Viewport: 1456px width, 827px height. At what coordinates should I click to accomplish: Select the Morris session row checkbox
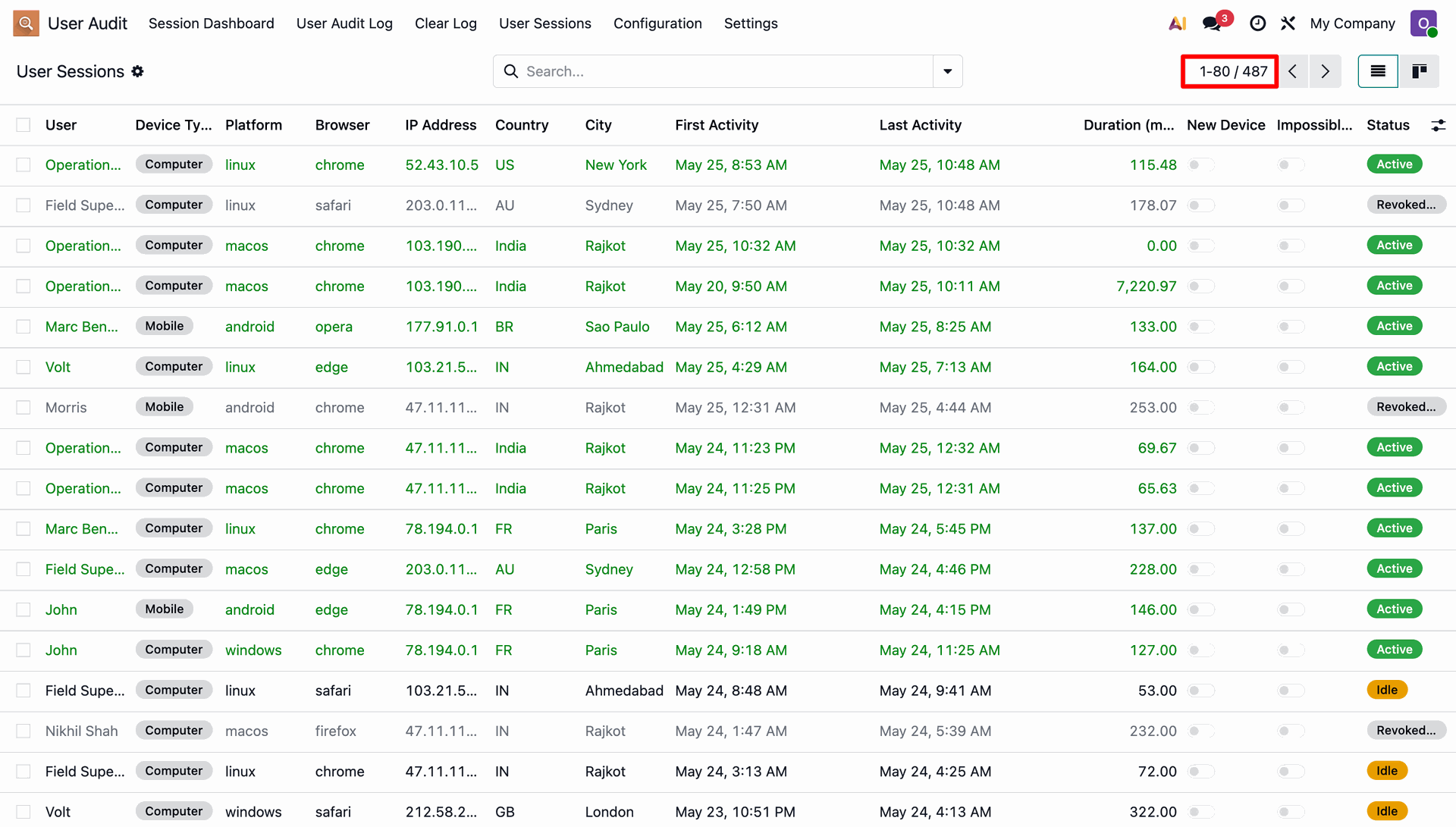[x=24, y=408]
